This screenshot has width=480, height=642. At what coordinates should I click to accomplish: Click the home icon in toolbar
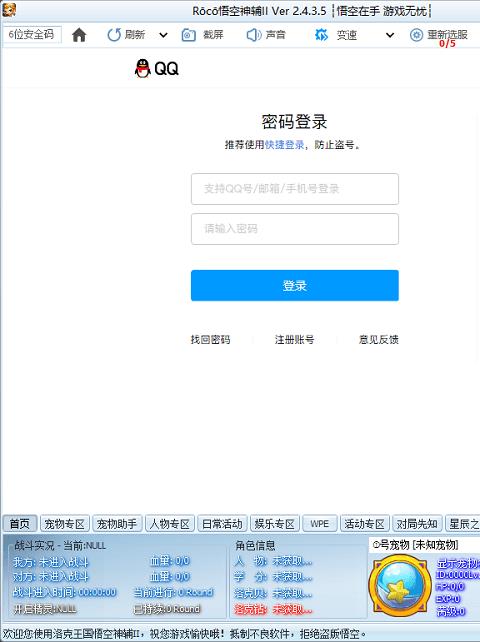79,35
